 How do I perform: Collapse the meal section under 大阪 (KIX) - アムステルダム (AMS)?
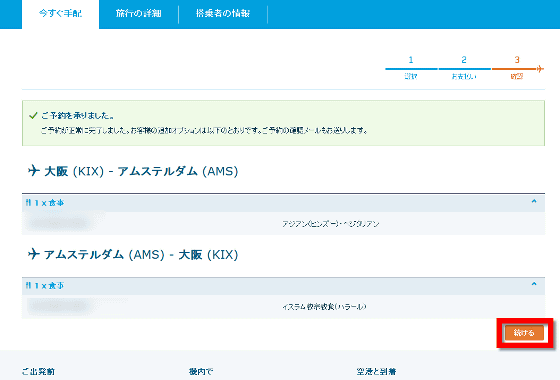(534, 201)
